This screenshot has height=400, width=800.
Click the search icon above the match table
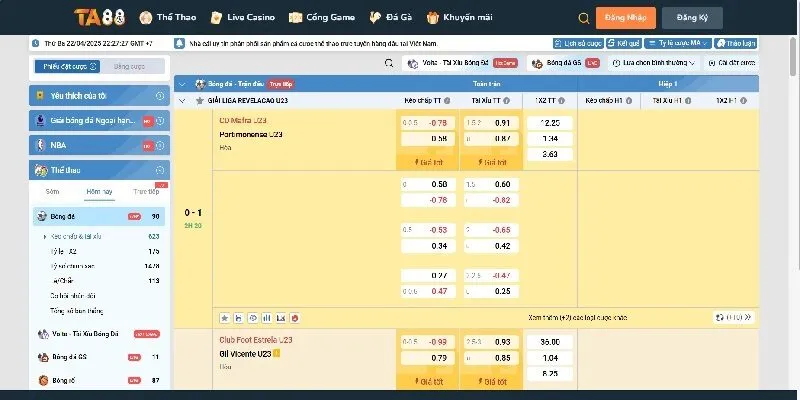[389, 62]
